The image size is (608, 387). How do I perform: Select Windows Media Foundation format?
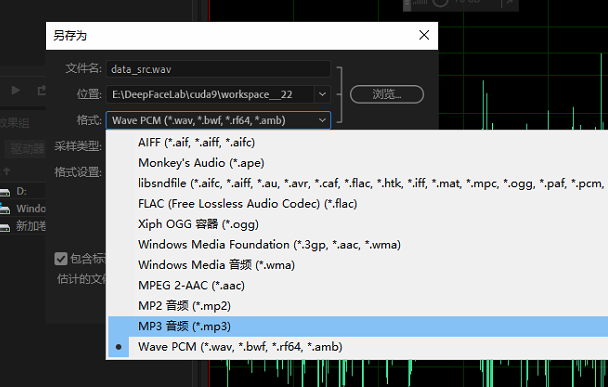click(x=358, y=245)
